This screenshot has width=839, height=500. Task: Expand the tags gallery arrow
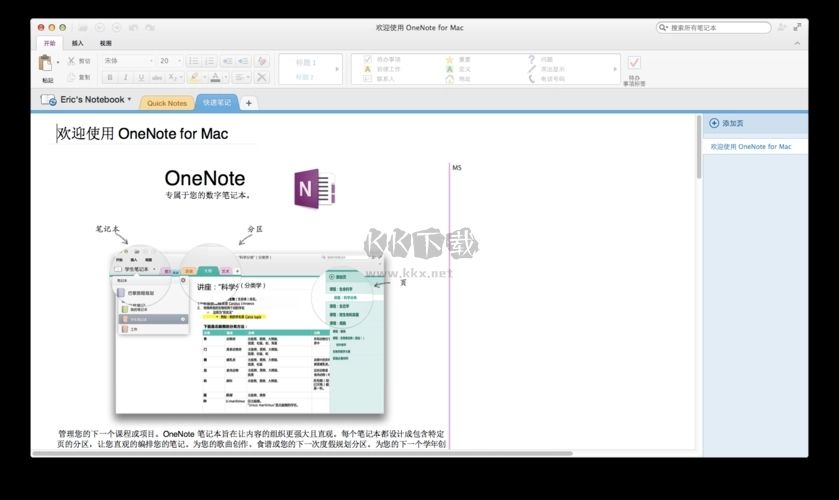(x=615, y=69)
